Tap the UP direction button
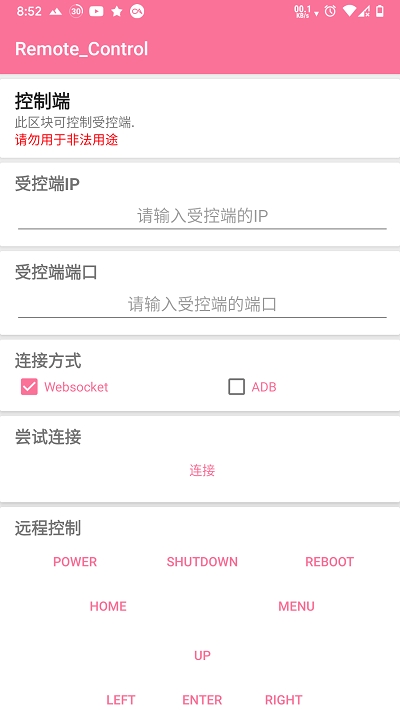The height and width of the screenshot is (710, 400). click(x=202, y=656)
